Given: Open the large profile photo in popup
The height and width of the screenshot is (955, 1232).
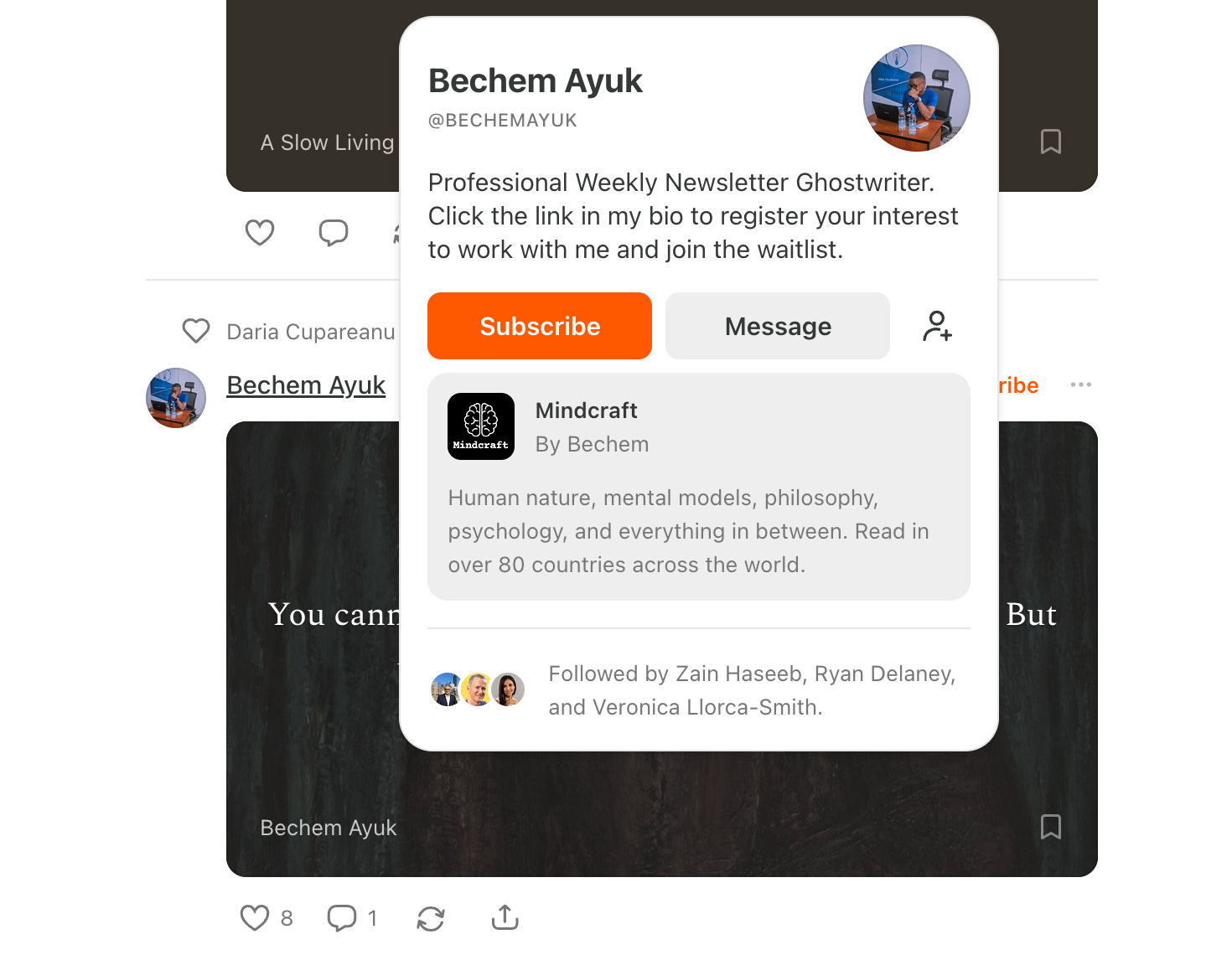Looking at the screenshot, I should click(x=917, y=98).
